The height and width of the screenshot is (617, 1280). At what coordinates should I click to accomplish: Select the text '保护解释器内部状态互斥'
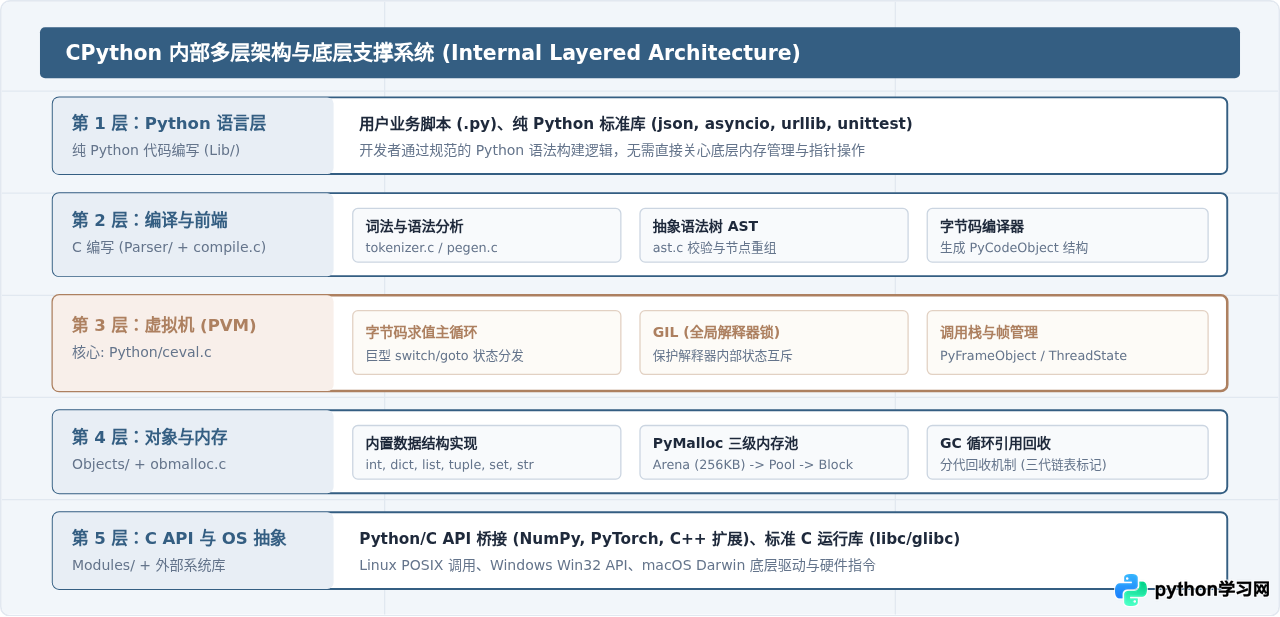click(723, 355)
